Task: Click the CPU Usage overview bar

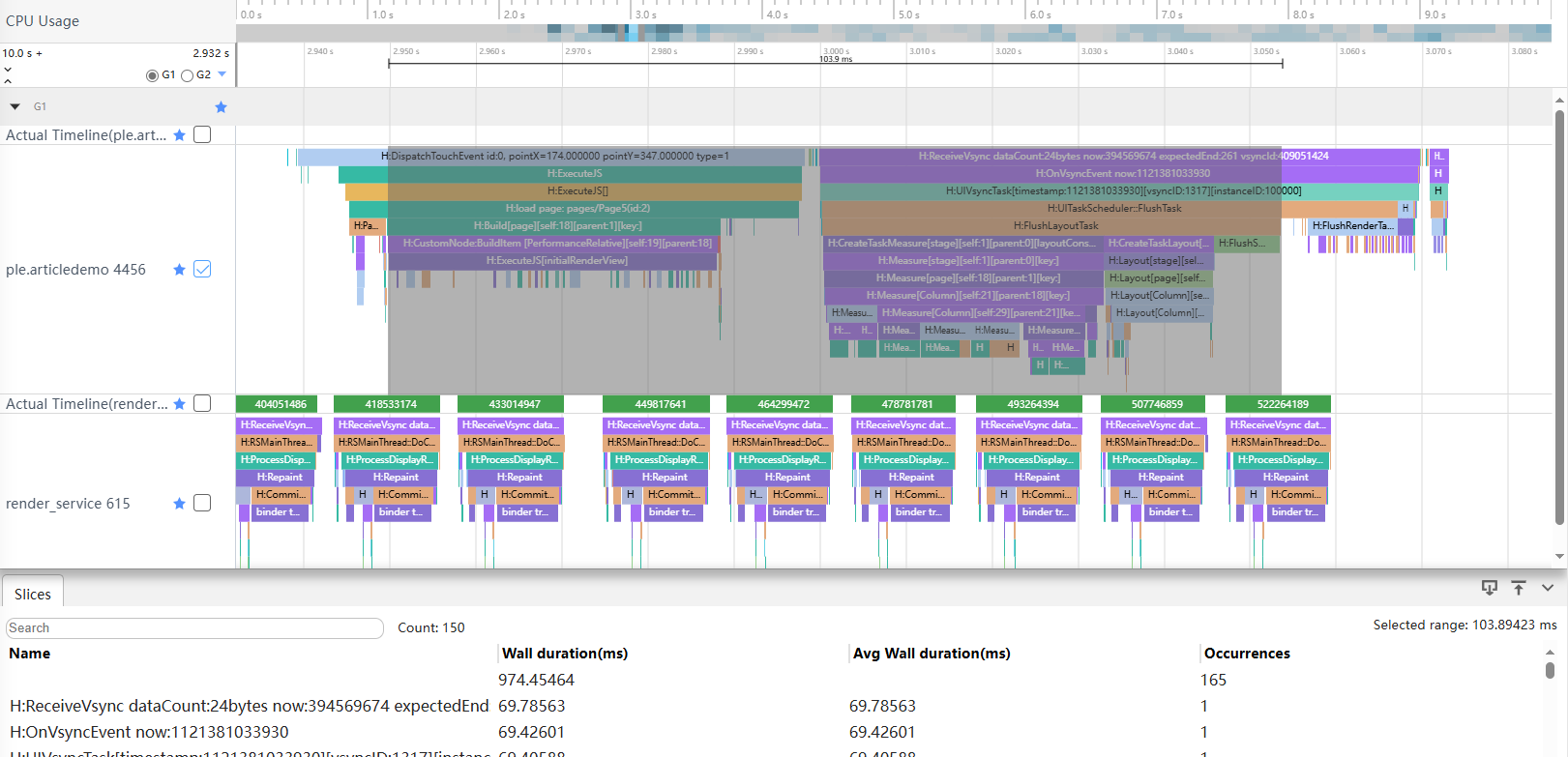Action: (x=894, y=33)
